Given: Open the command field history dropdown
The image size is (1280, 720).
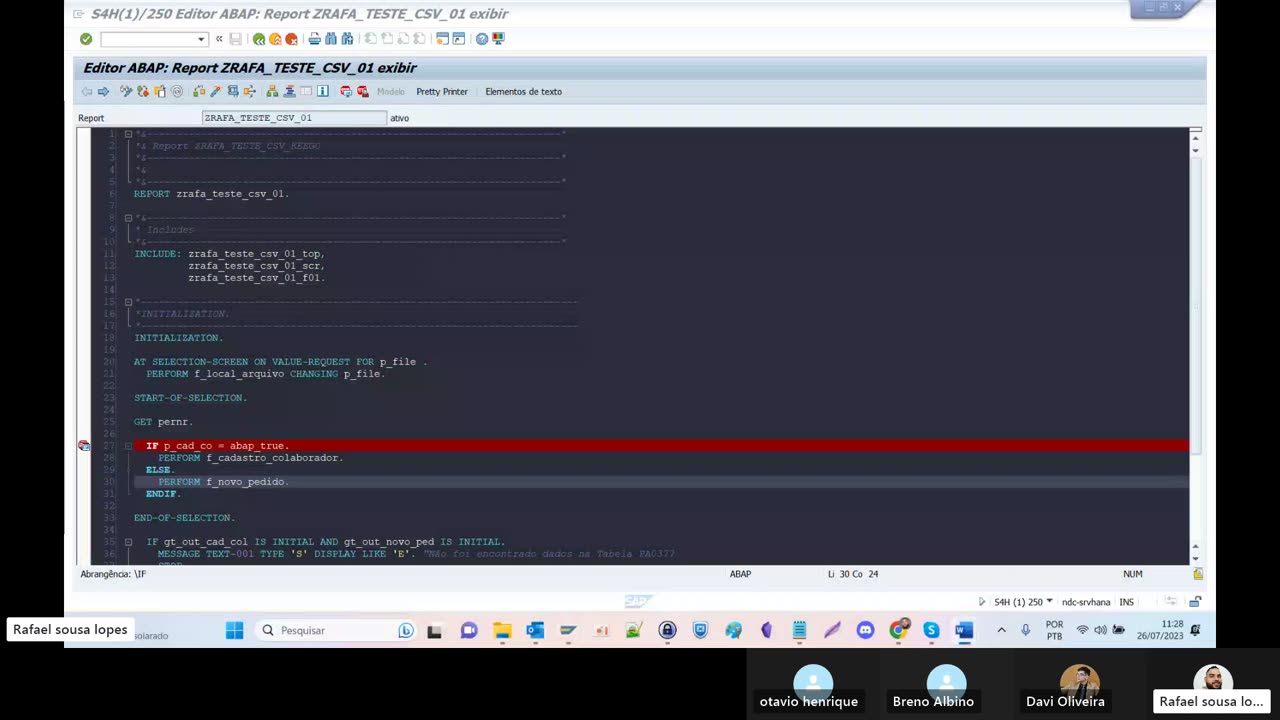Looking at the screenshot, I should point(201,39).
